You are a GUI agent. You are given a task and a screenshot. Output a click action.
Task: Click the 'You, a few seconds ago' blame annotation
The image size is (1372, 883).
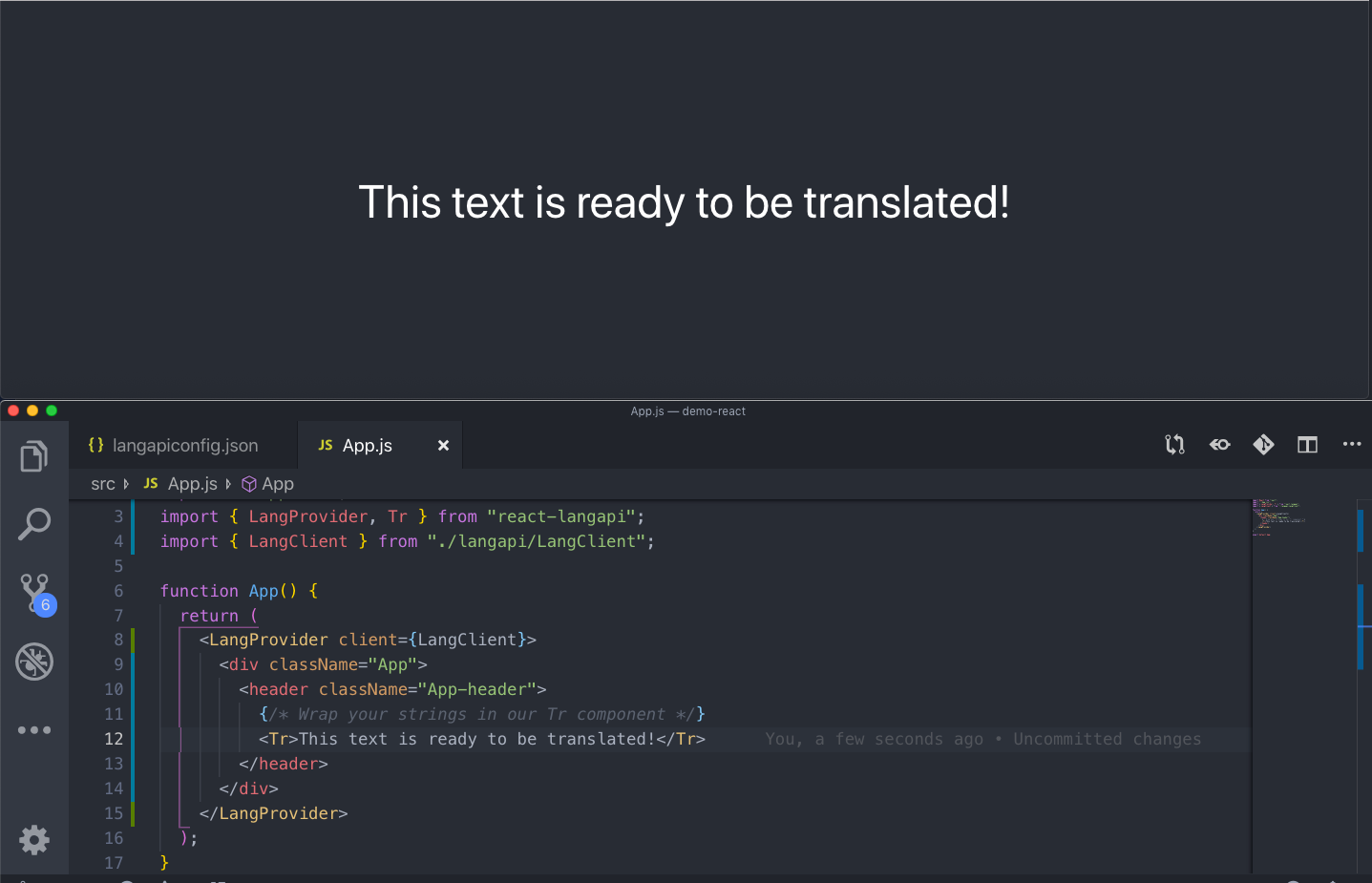coord(874,739)
